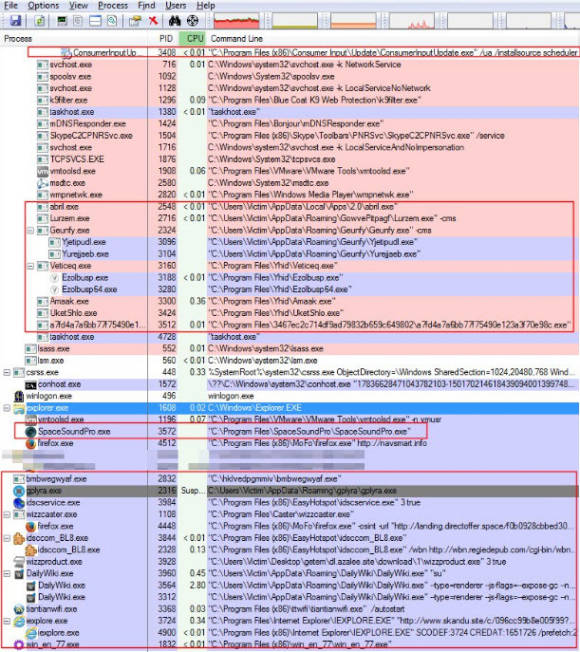Click the gplyra.exe blue icon
This screenshot has width=580, height=652.
(x=19, y=491)
